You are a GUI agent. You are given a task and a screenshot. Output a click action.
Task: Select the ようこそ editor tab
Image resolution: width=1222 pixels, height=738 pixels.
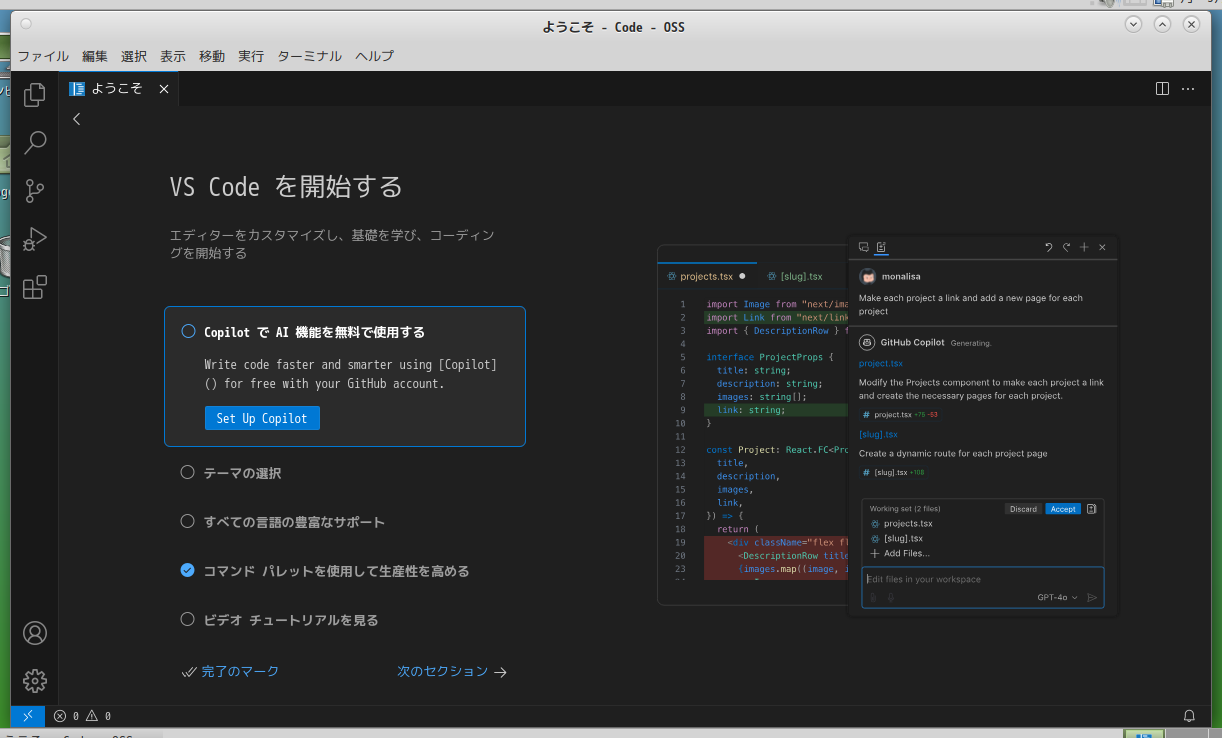pyautogui.click(x=120, y=88)
